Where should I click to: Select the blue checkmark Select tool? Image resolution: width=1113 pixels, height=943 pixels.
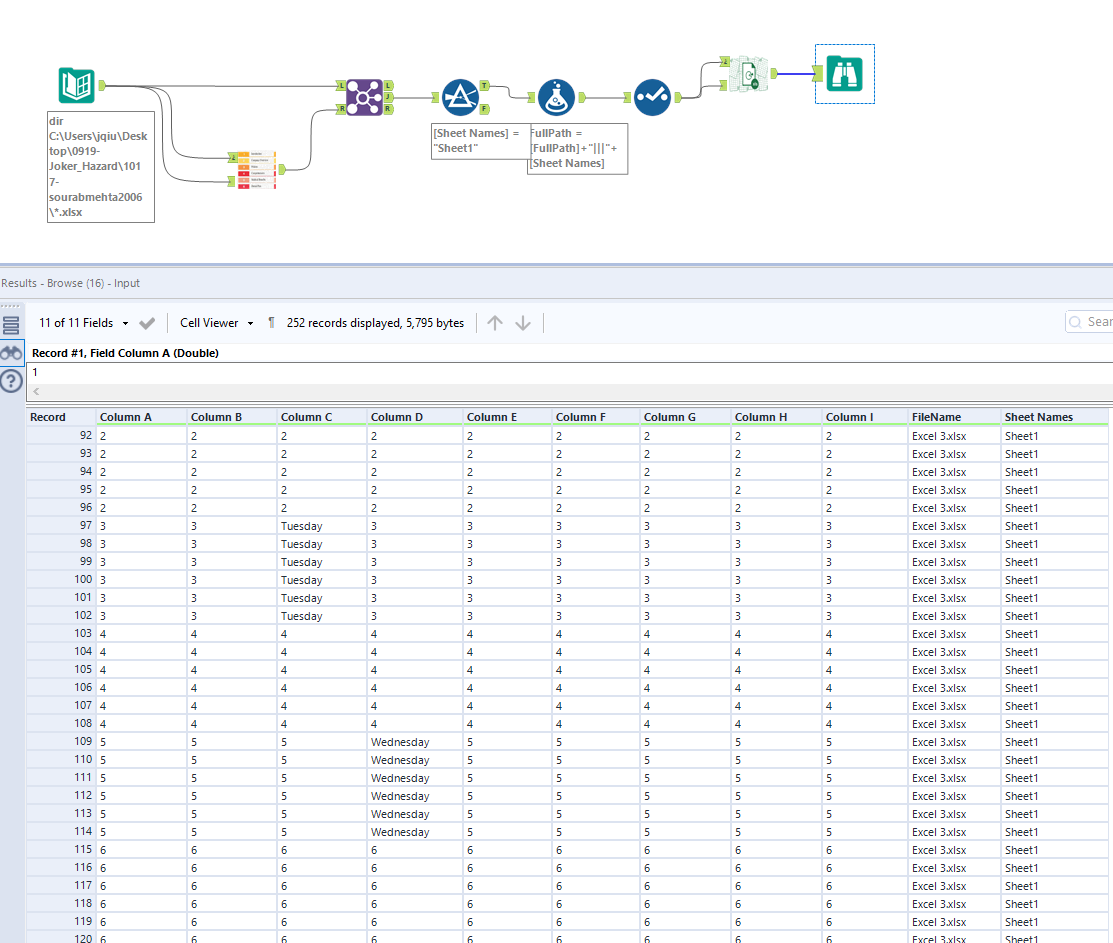click(652, 98)
